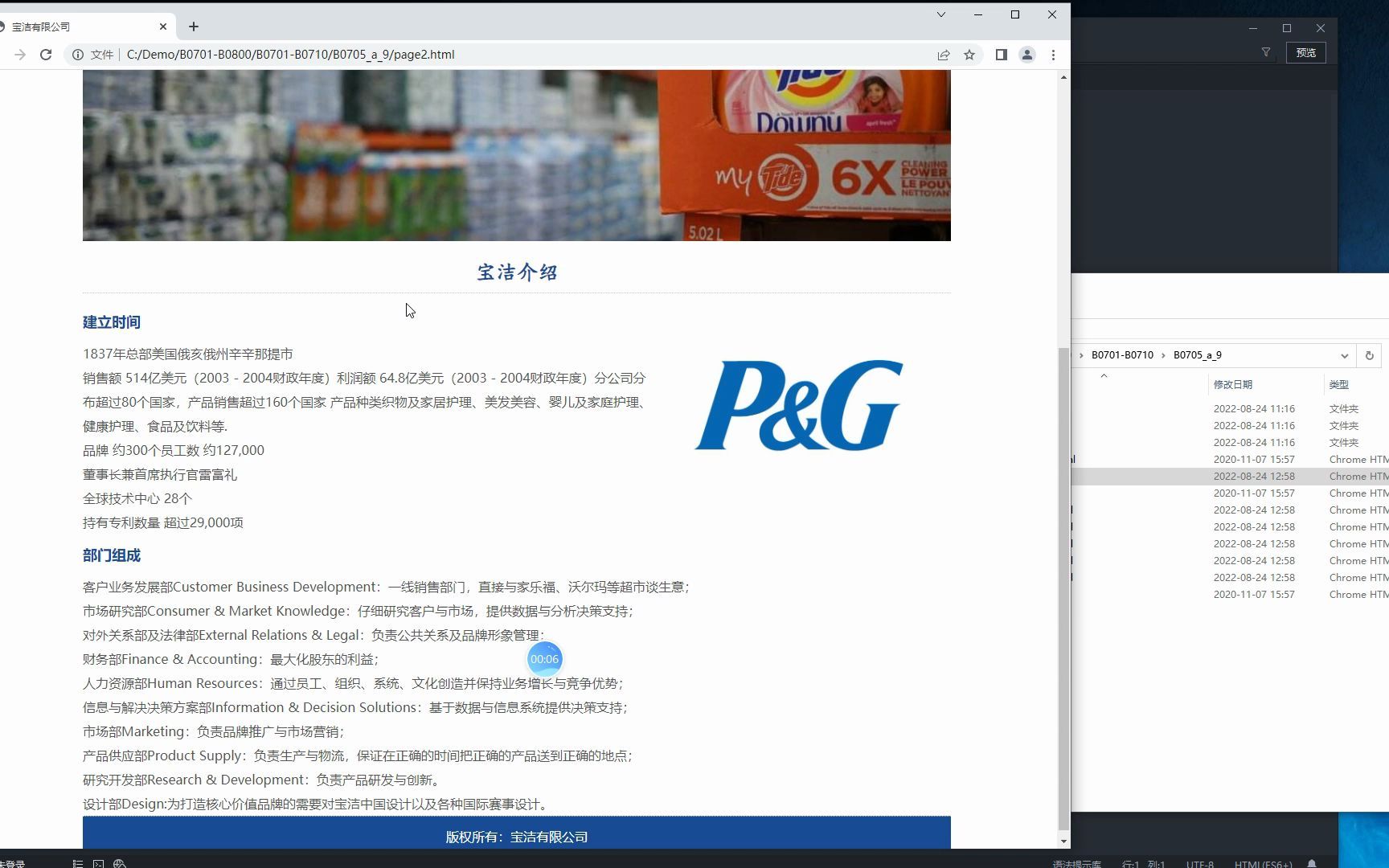Image resolution: width=1389 pixels, height=868 pixels.
Task: Click the 设计部Design line
Action: click(318, 805)
